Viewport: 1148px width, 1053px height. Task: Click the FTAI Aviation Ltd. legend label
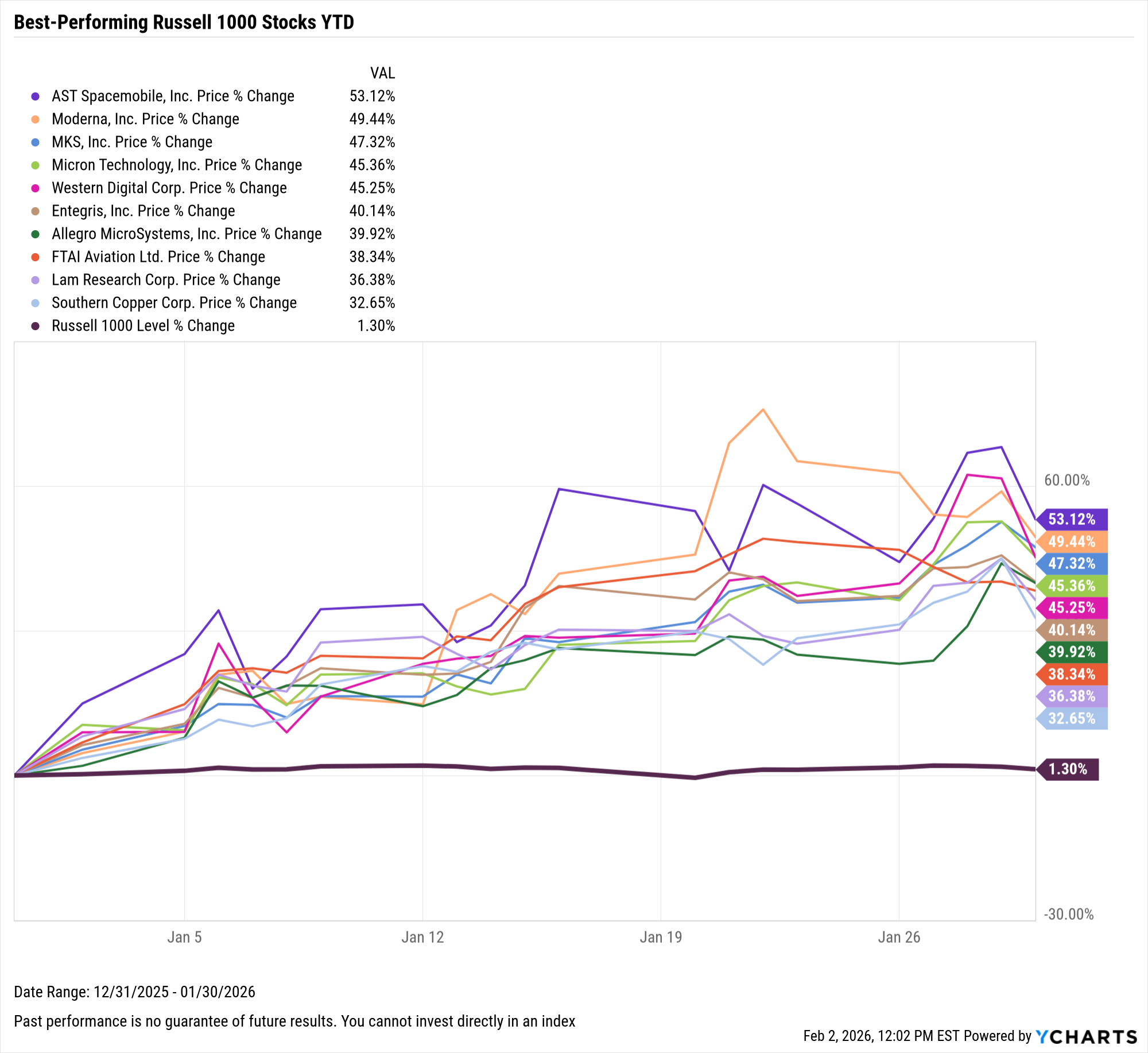click(x=158, y=257)
